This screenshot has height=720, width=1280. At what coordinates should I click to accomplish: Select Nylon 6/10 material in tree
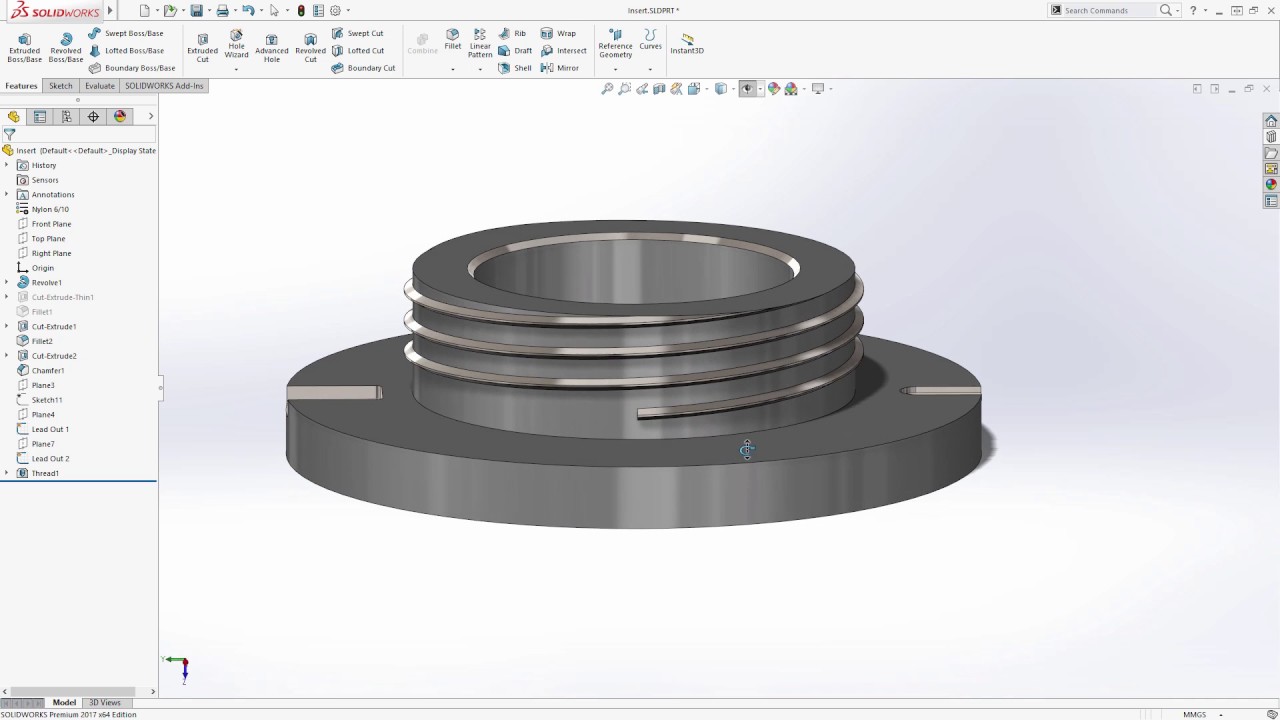pos(50,209)
